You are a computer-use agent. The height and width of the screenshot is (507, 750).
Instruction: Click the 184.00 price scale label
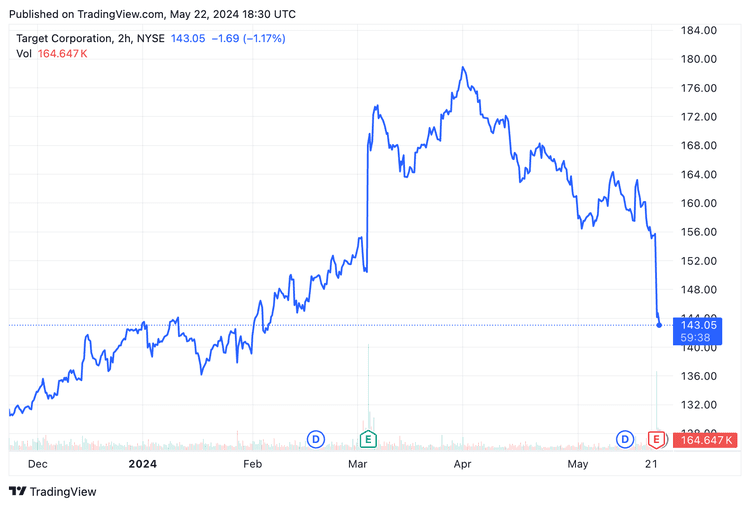[698, 30]
